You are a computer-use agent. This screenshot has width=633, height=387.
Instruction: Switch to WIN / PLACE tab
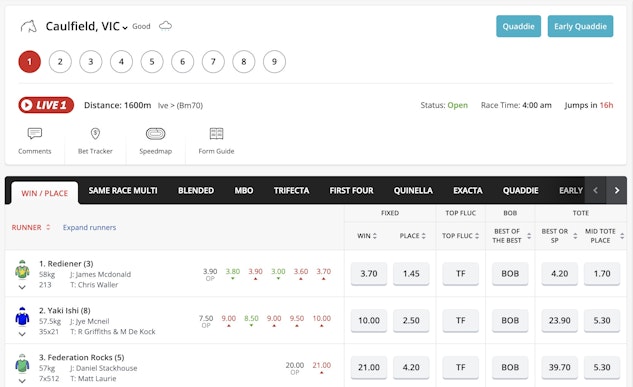pos(44,193)
